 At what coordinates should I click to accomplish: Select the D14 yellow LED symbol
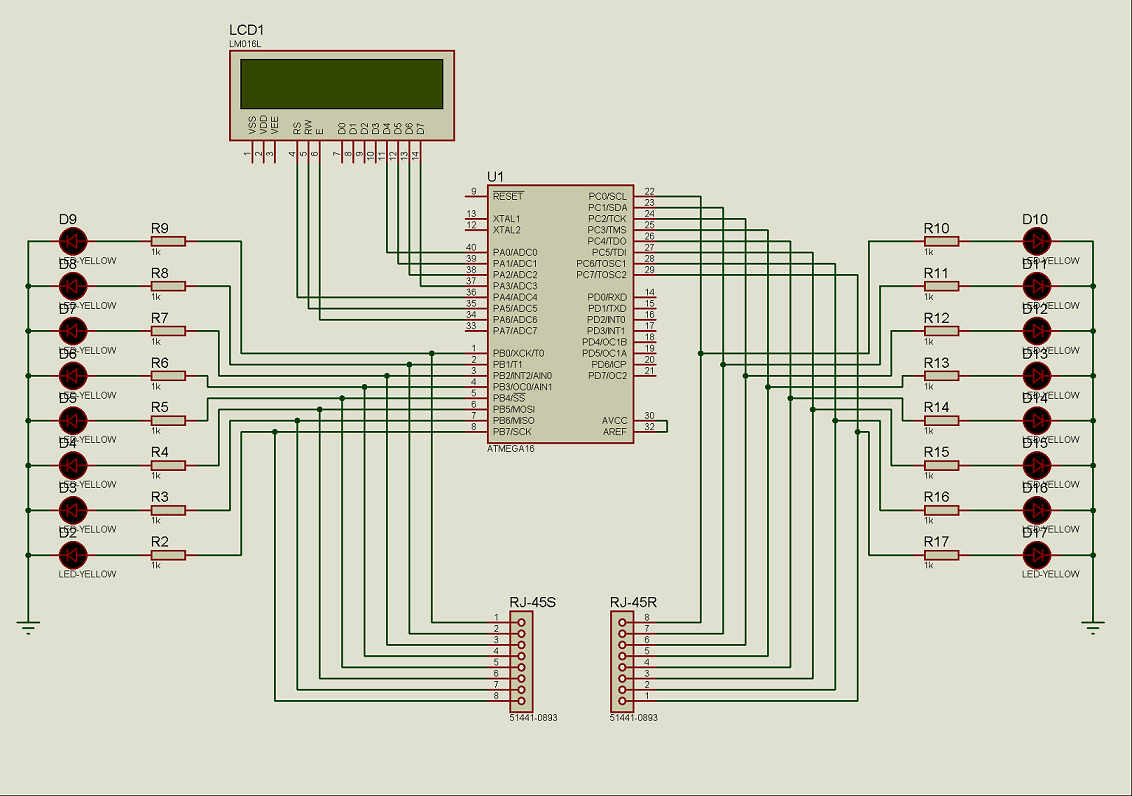tap(1037, 421)
